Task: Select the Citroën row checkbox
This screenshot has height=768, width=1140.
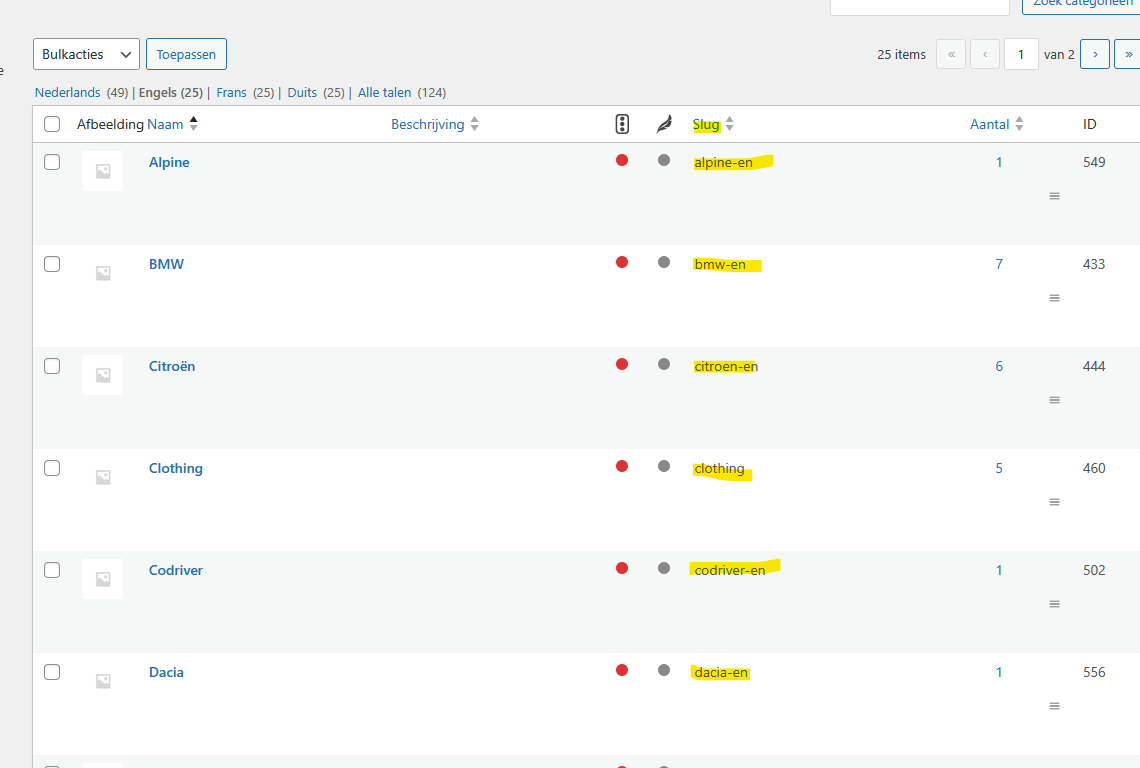Action: (x=52, y=366)
